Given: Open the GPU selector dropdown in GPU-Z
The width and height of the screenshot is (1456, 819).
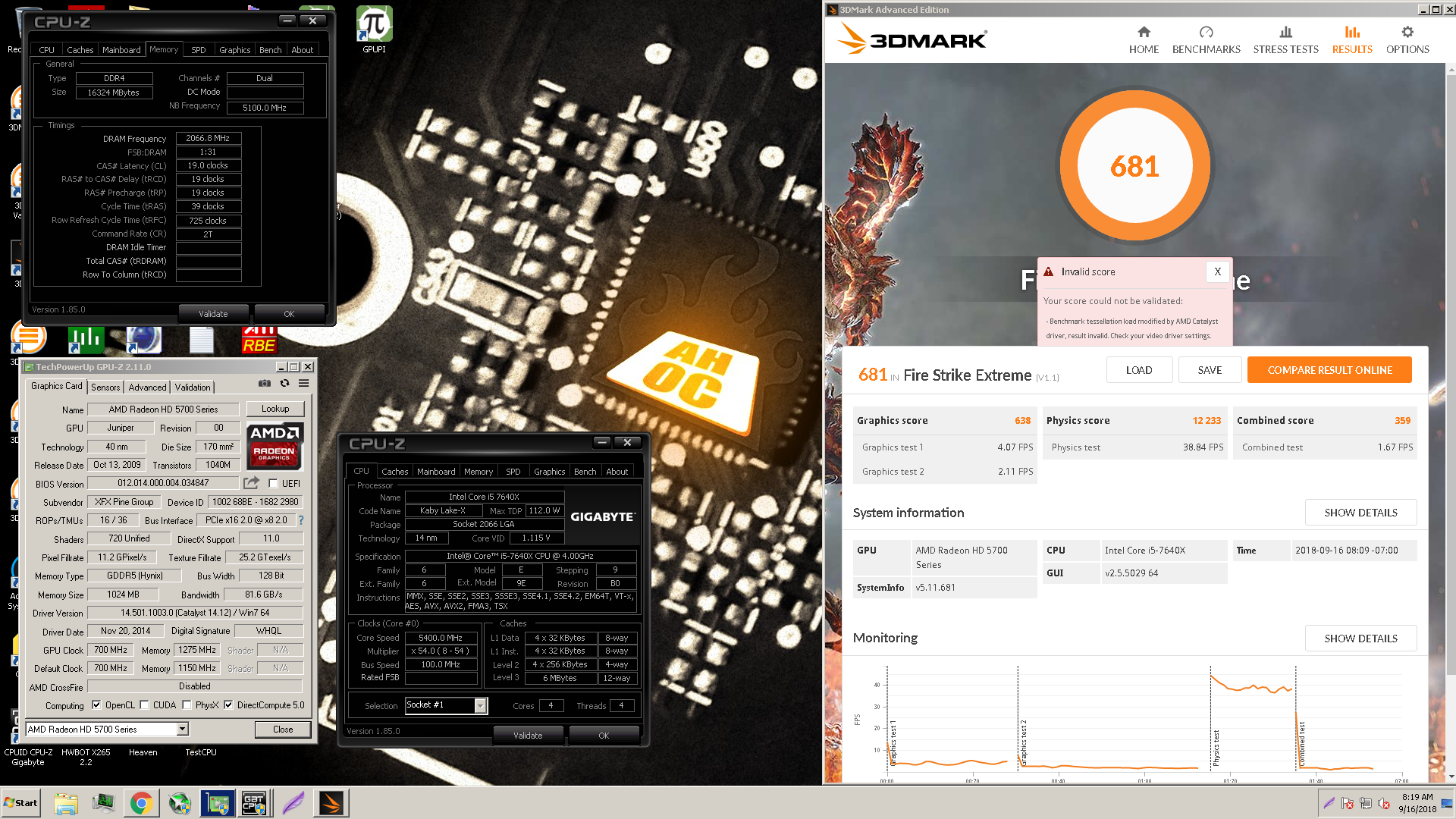Looking at the screenshot, I should pyautogui.click(x=182, y=729).
